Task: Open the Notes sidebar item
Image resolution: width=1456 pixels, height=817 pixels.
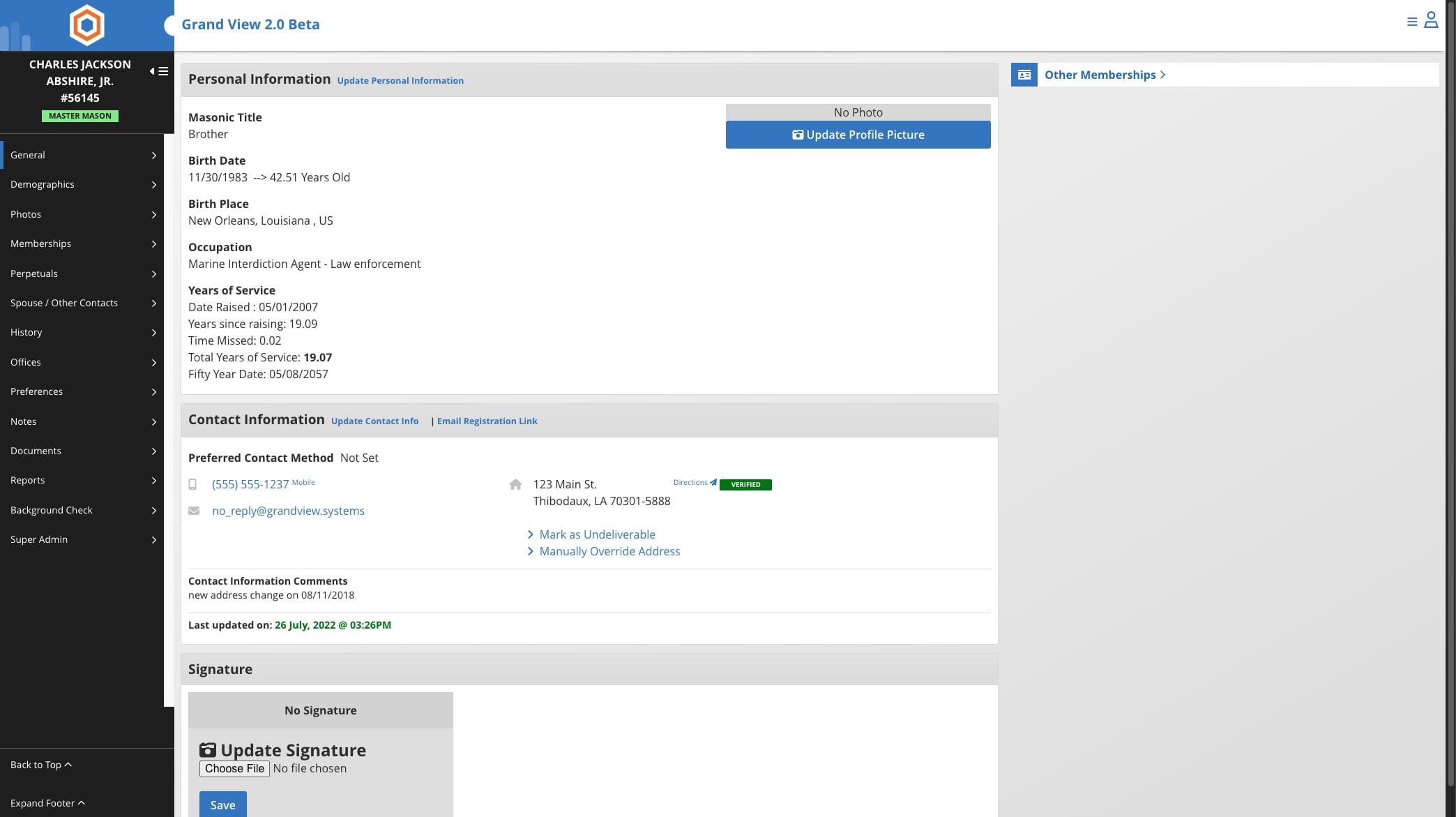Action: pos(82,421)
